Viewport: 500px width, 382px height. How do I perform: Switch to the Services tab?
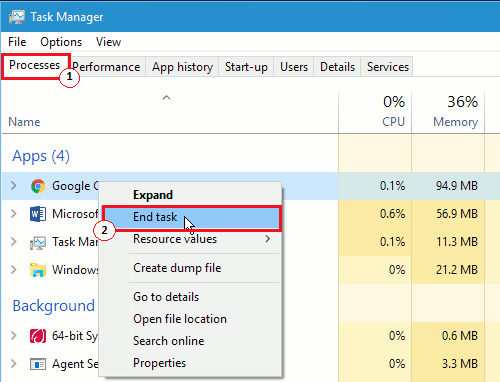(x=388, y=67)
